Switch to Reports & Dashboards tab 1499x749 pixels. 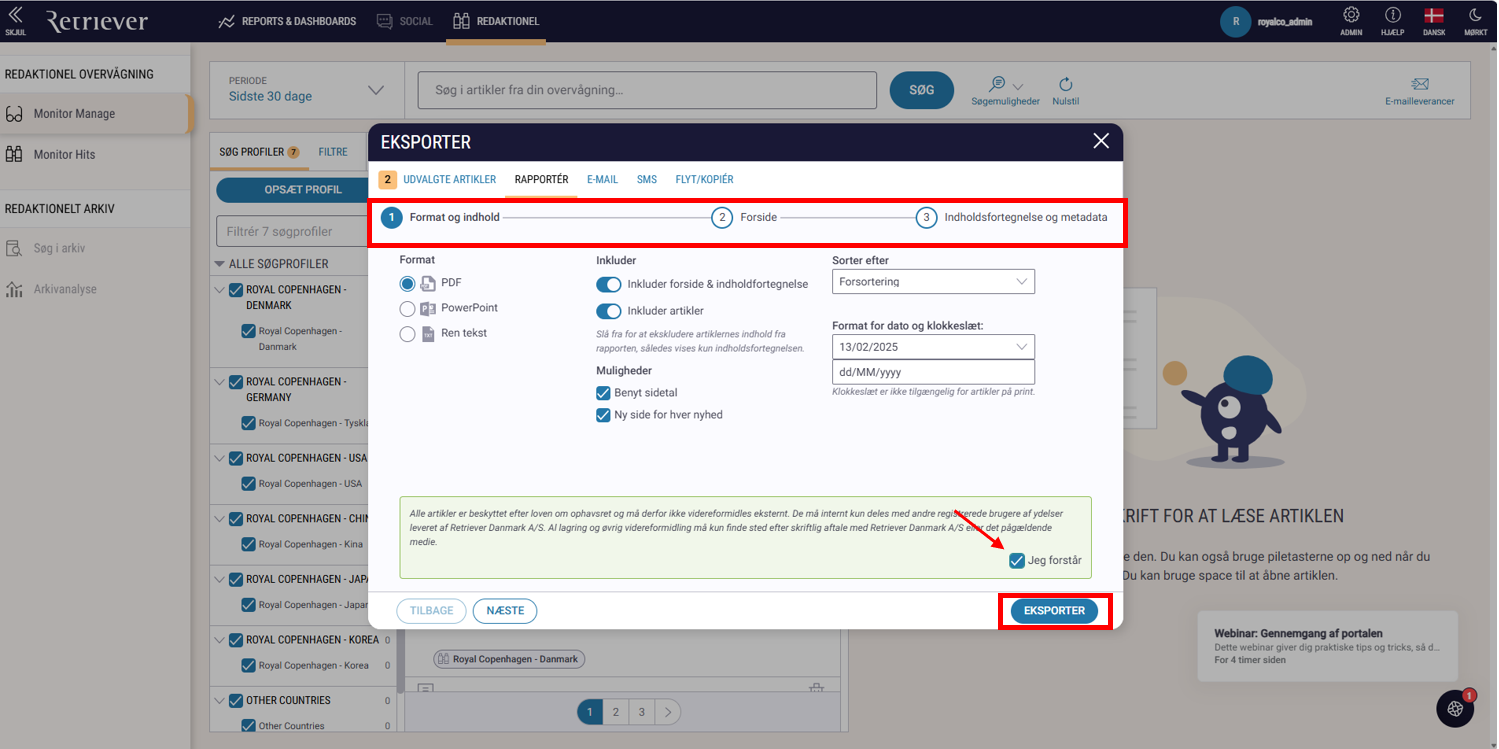pos(287,21)
